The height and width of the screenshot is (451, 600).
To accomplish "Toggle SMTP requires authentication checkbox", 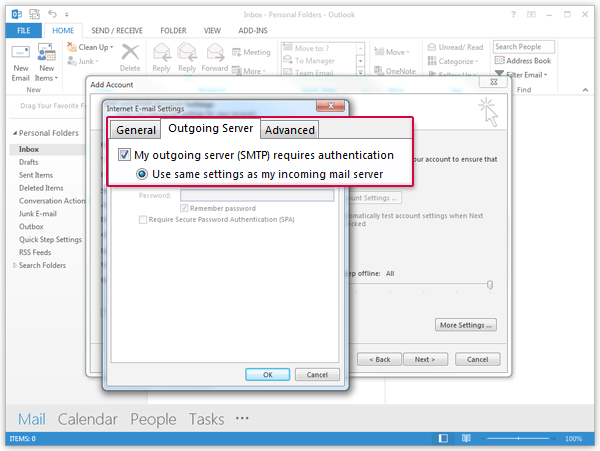I will tap(124, 155).
